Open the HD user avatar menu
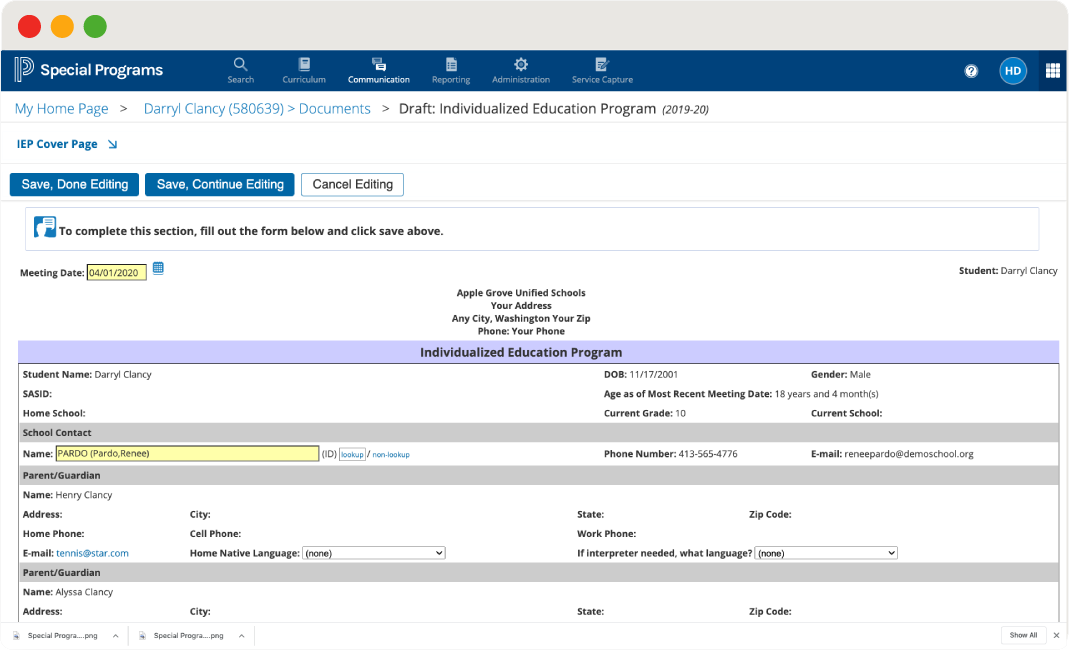Viewport: 1069px width, 650px height. [x=1012, y=70]
